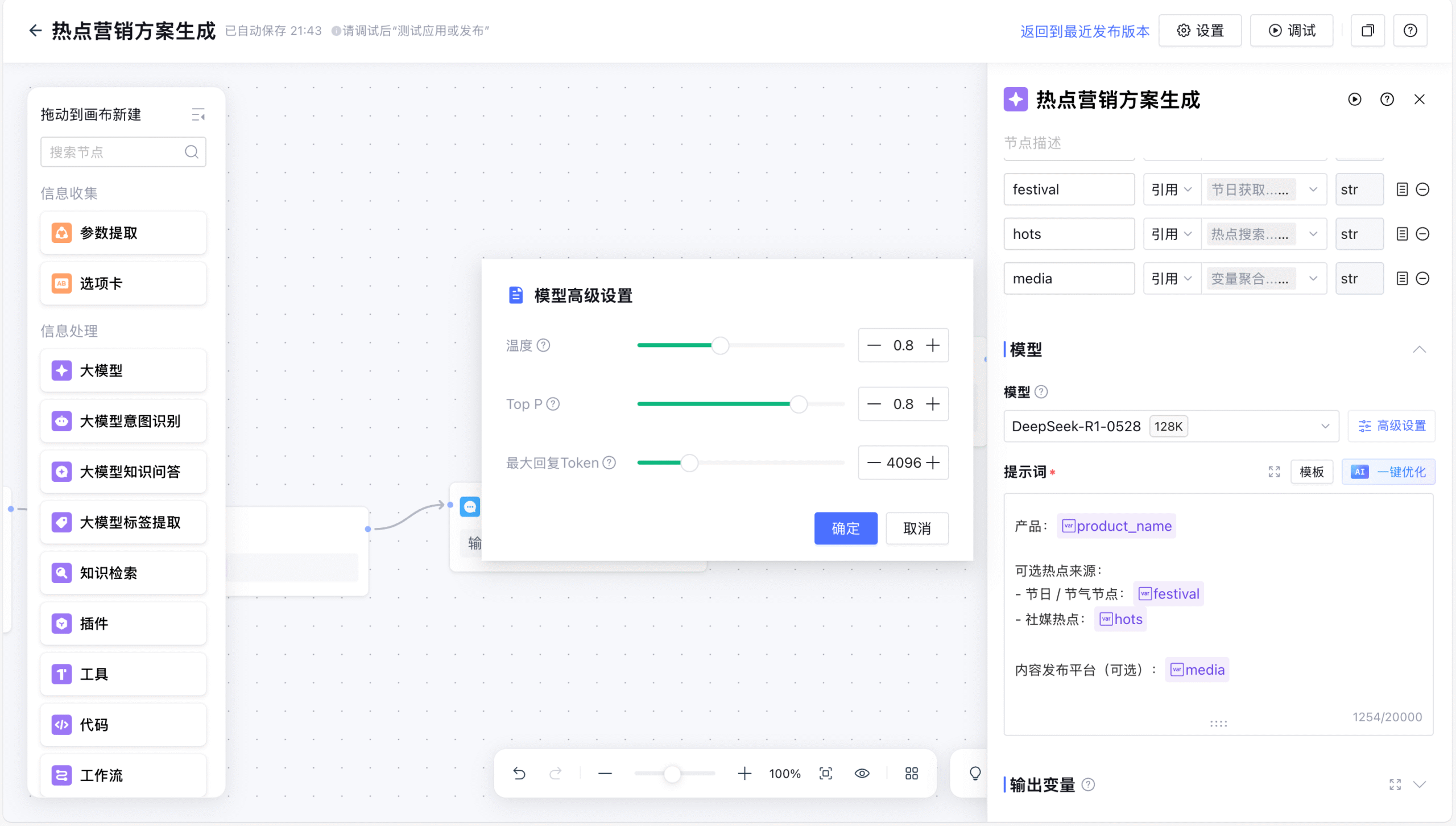The width and height of the screenshot is (1456, 826).
Task: Toggle the eye preview icon in canvas toolbar
Action: point(862,773)
